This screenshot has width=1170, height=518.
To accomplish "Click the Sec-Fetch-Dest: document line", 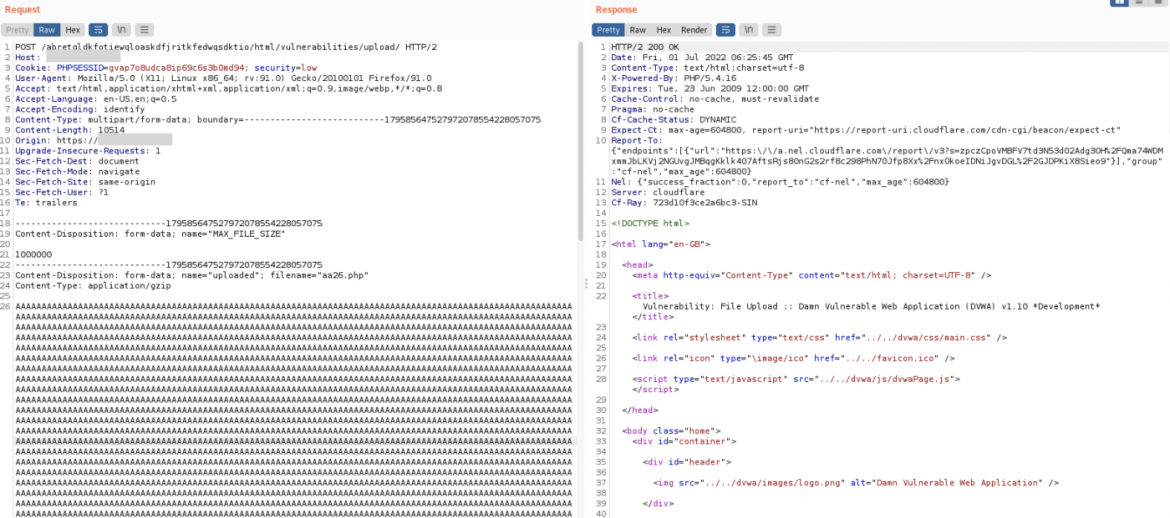I will click(77, 161).
